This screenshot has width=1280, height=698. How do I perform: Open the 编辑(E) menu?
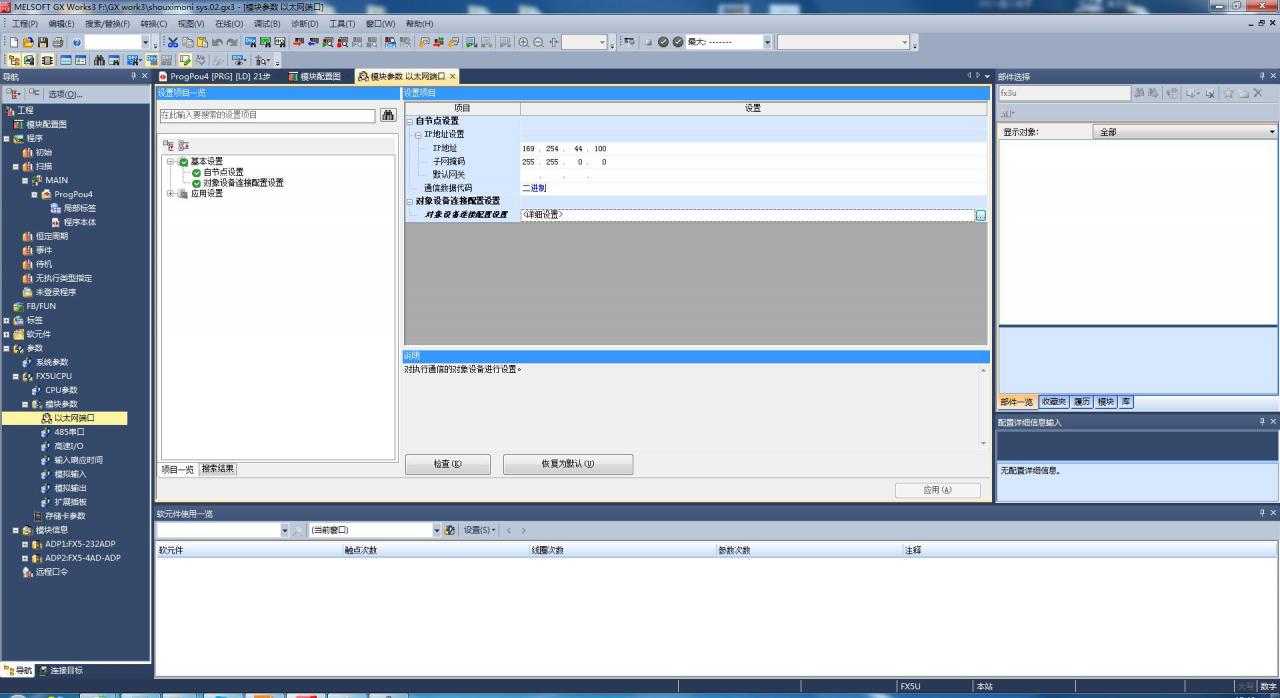(62, 23)
